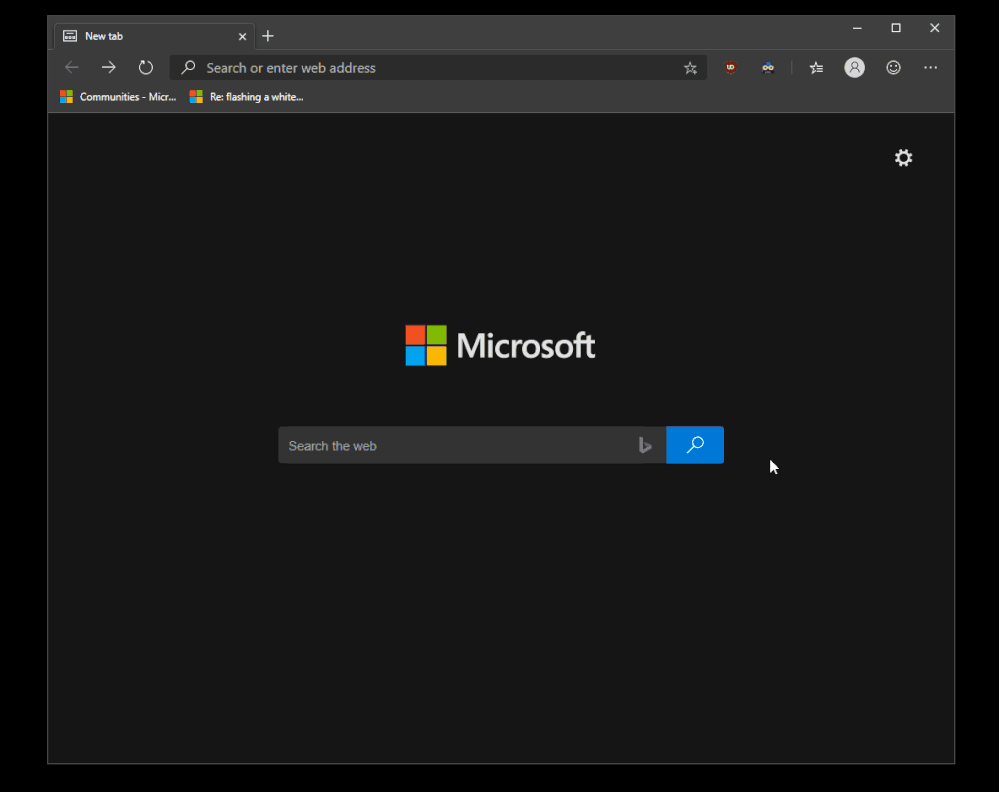The height and width of the screenshot is (792, 999).
Task: Open the Re: flashing a white... bookmark
Action: pyautogui.click(x=247, y=97)
